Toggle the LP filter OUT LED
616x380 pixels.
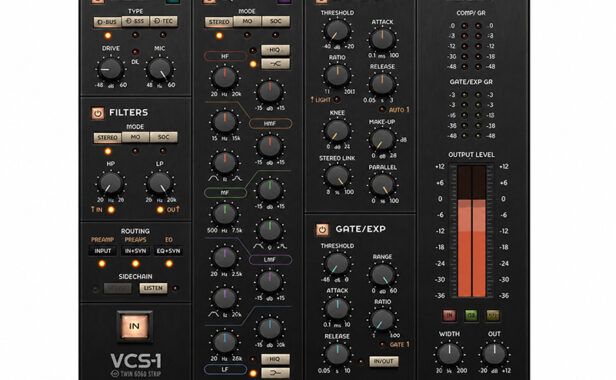click(160, 210)
